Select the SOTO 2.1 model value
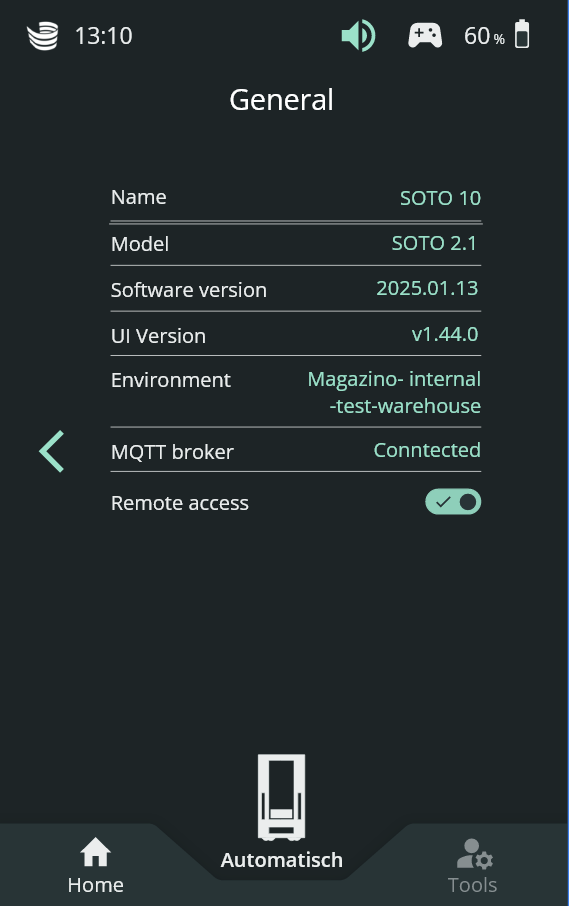The height and width of the screenshot is (906, 569). (434, 243)
